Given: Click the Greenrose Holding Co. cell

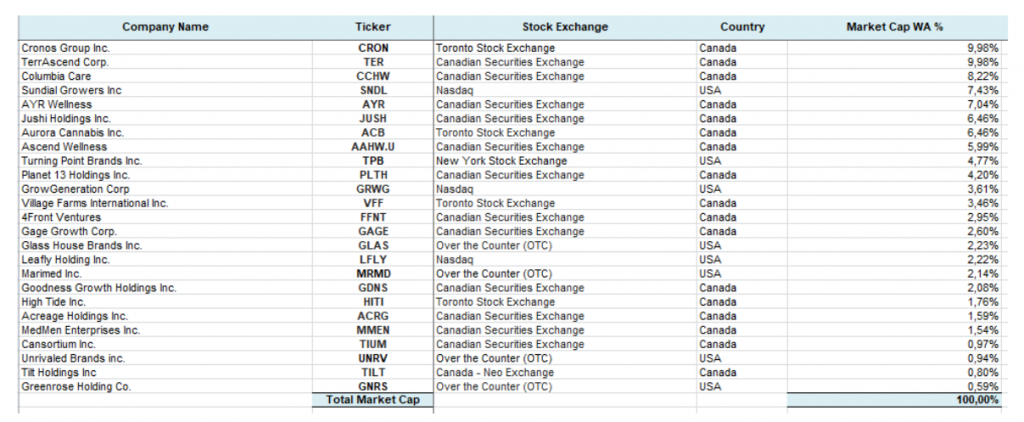Looking at the screenshot, I should [165, 387].
